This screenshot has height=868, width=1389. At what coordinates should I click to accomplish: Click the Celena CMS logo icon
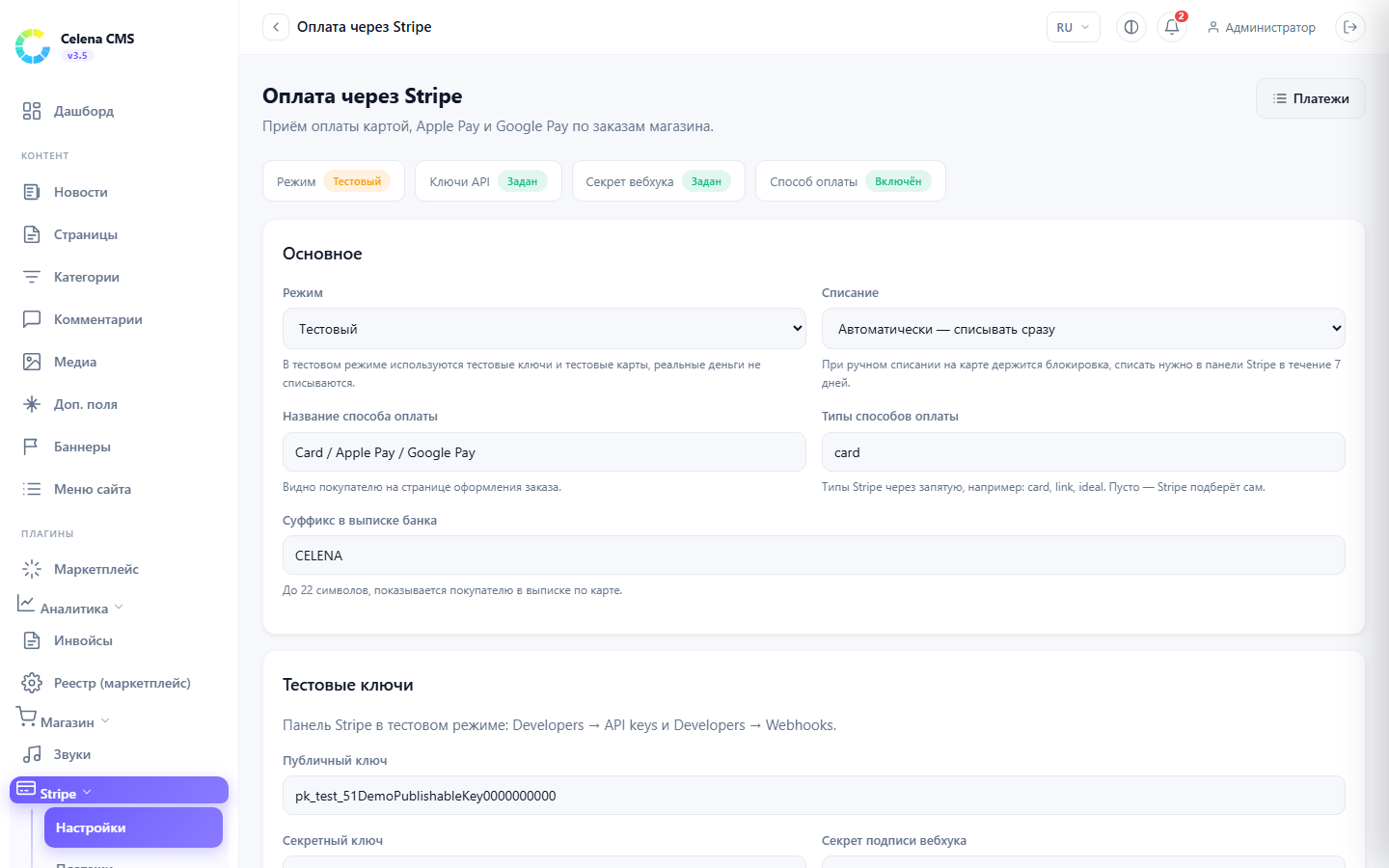tap(33, 45)
